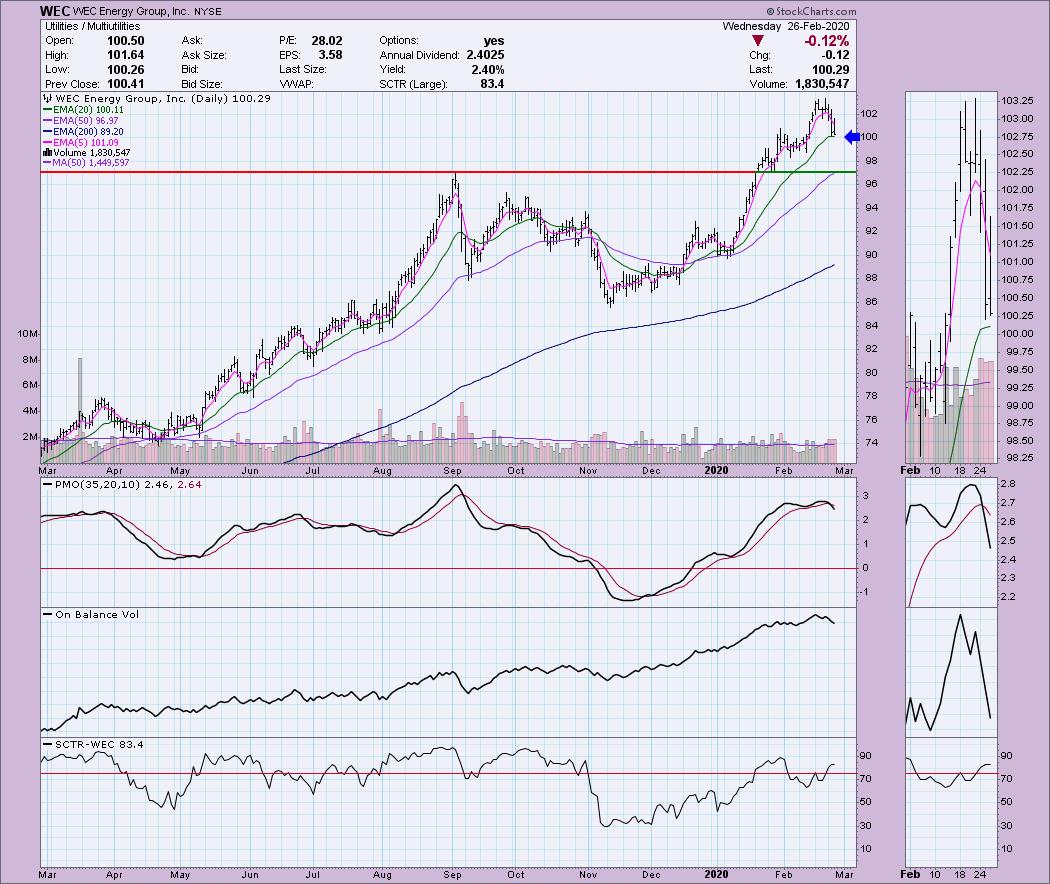This screenshot has height=884, width=1050.
Task: Click the Utilities / Multiutilities sector label
Action: [92, 26]
